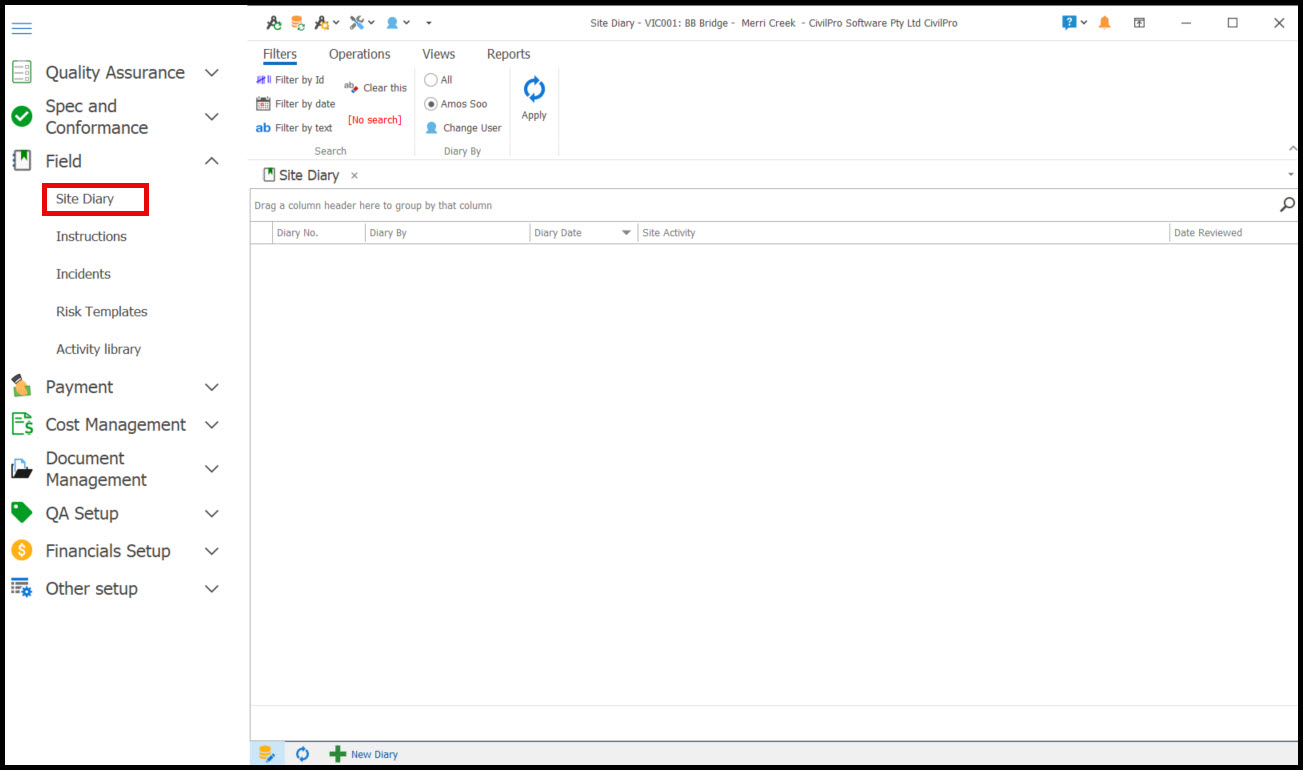Expand the Payment section
The image size is (1303, 770).
pyautogui.click(x=211, y=387)
